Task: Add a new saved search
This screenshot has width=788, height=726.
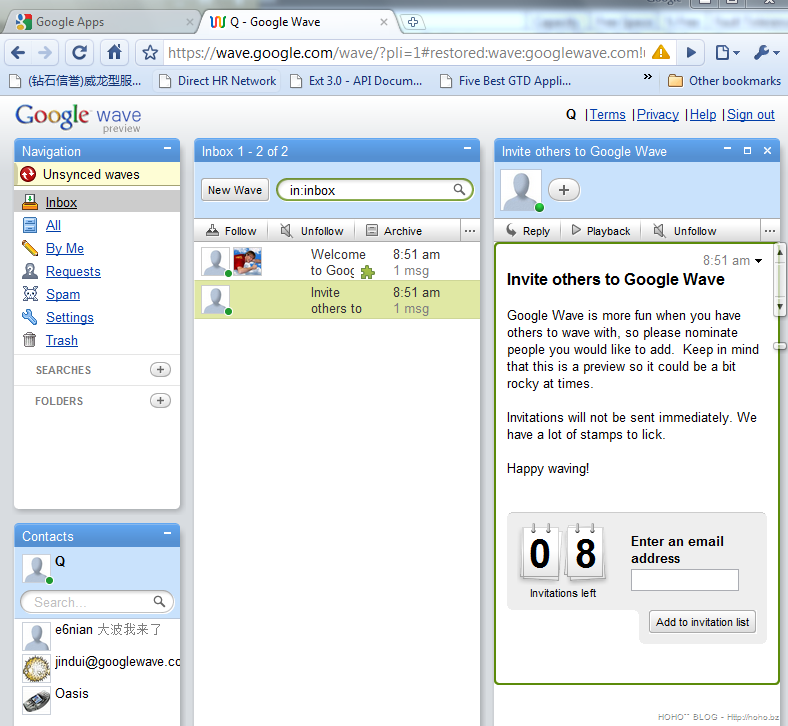Action: coord(160,370)
